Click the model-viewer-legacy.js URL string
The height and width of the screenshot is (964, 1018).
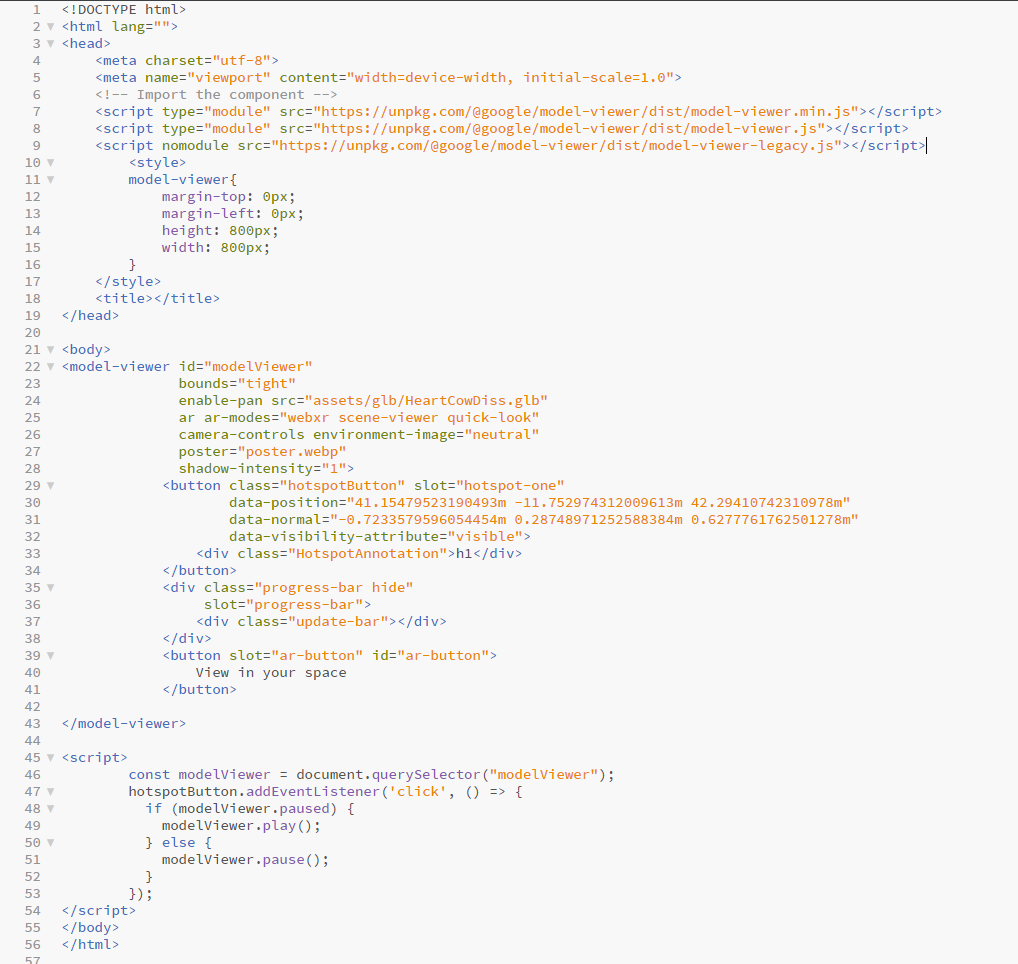click(x=557, y=145)
